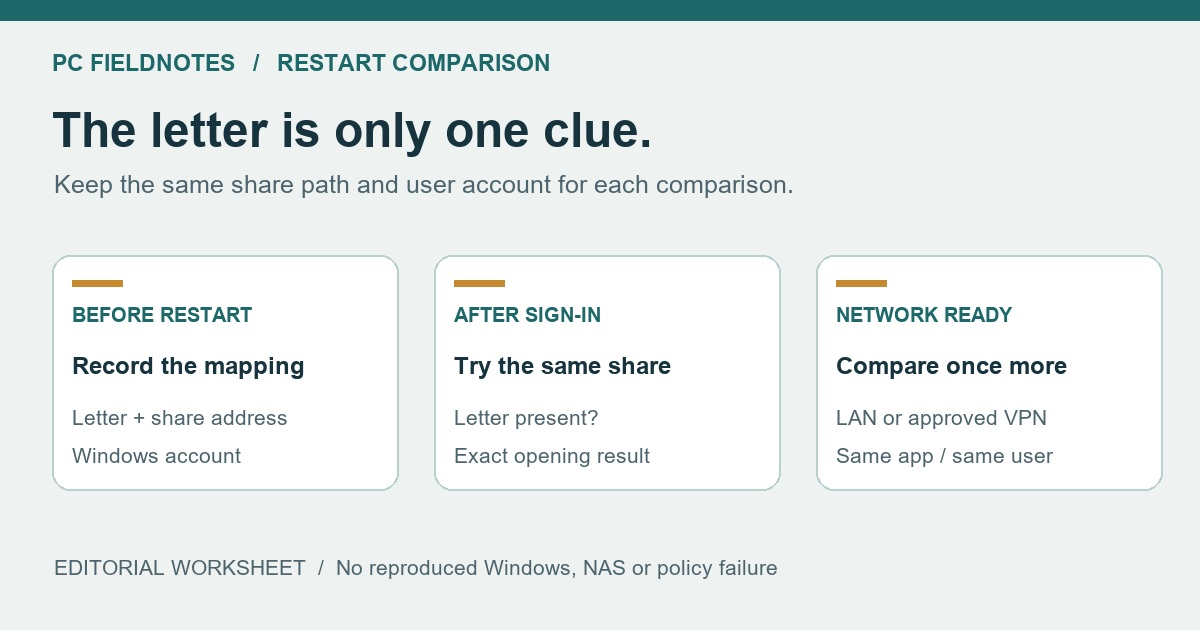Viewport: 1200px width, 630px height.
Task: Open the AFTER SIGN-IN card label
Action: click(527, 315)
